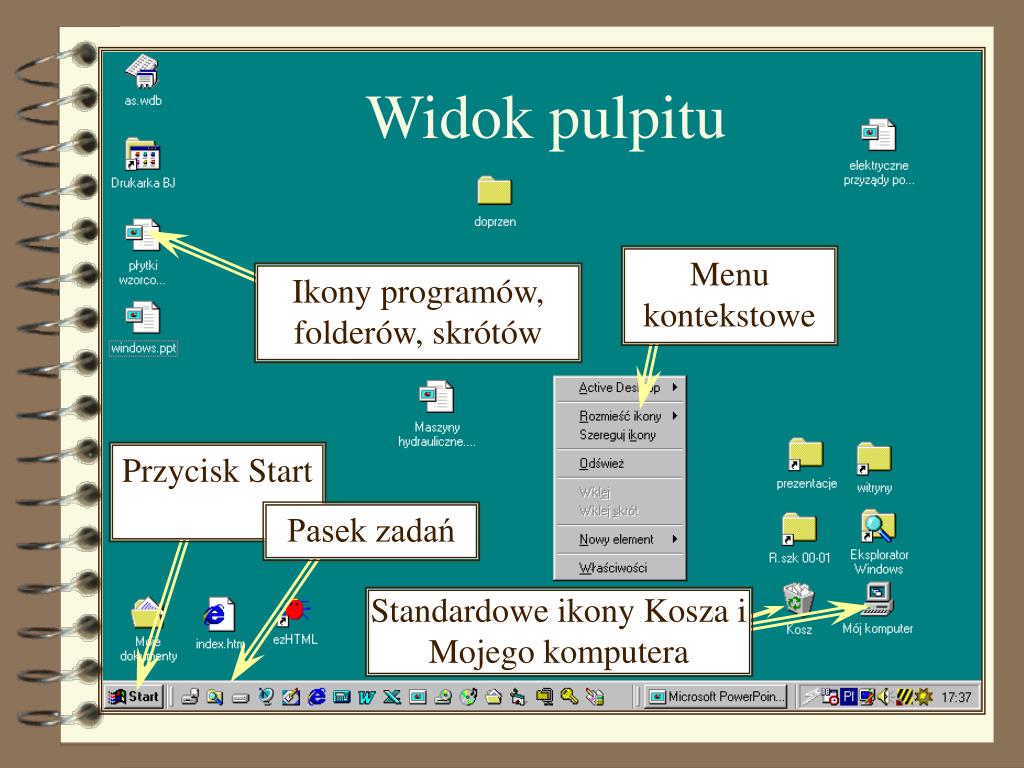Image resolution: width=1024 pixels, height=768 pixels.
Task: Click Internet Explorer icon in quick launch
Action: coord(316,697)
